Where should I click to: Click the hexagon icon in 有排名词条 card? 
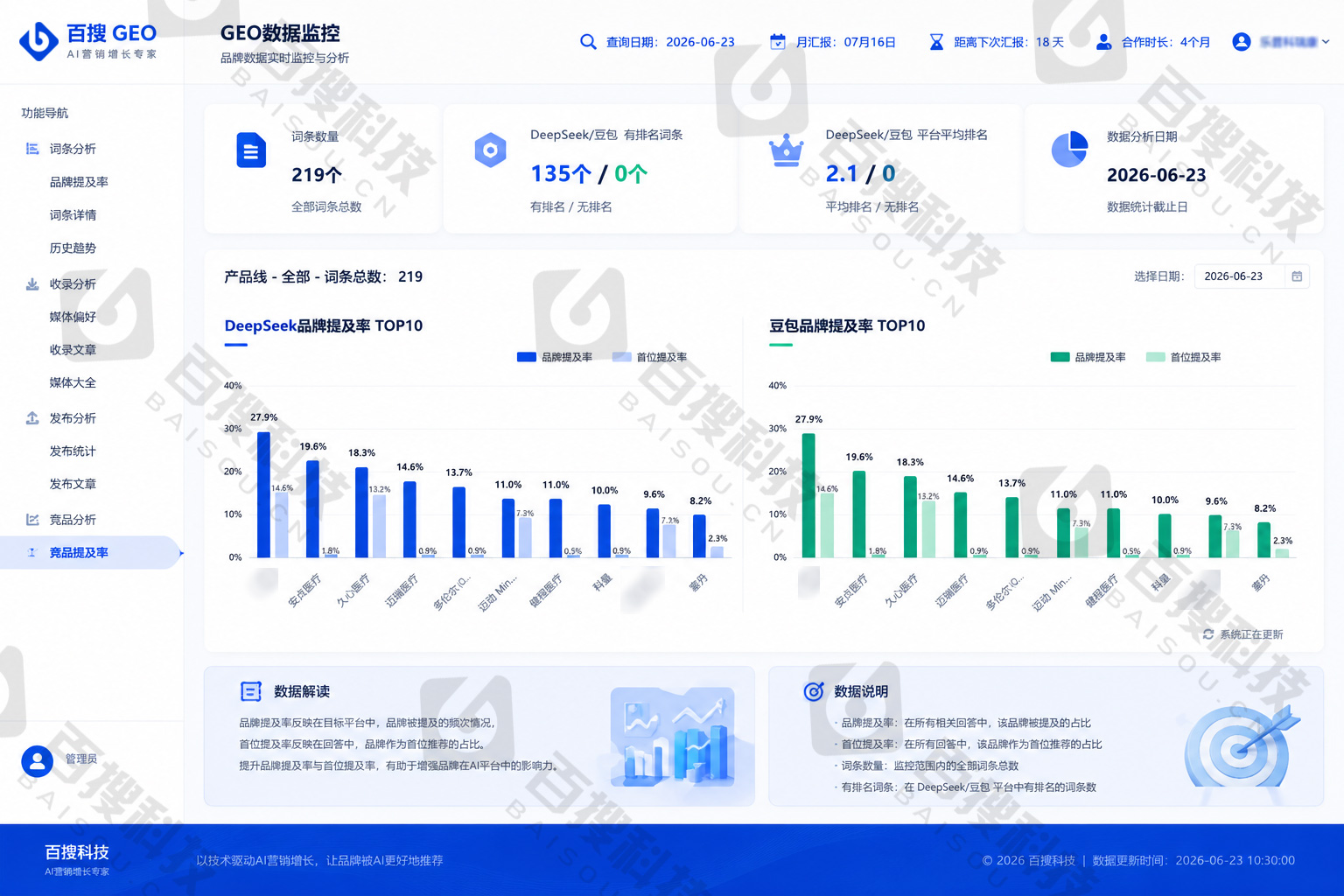(490, 150)
